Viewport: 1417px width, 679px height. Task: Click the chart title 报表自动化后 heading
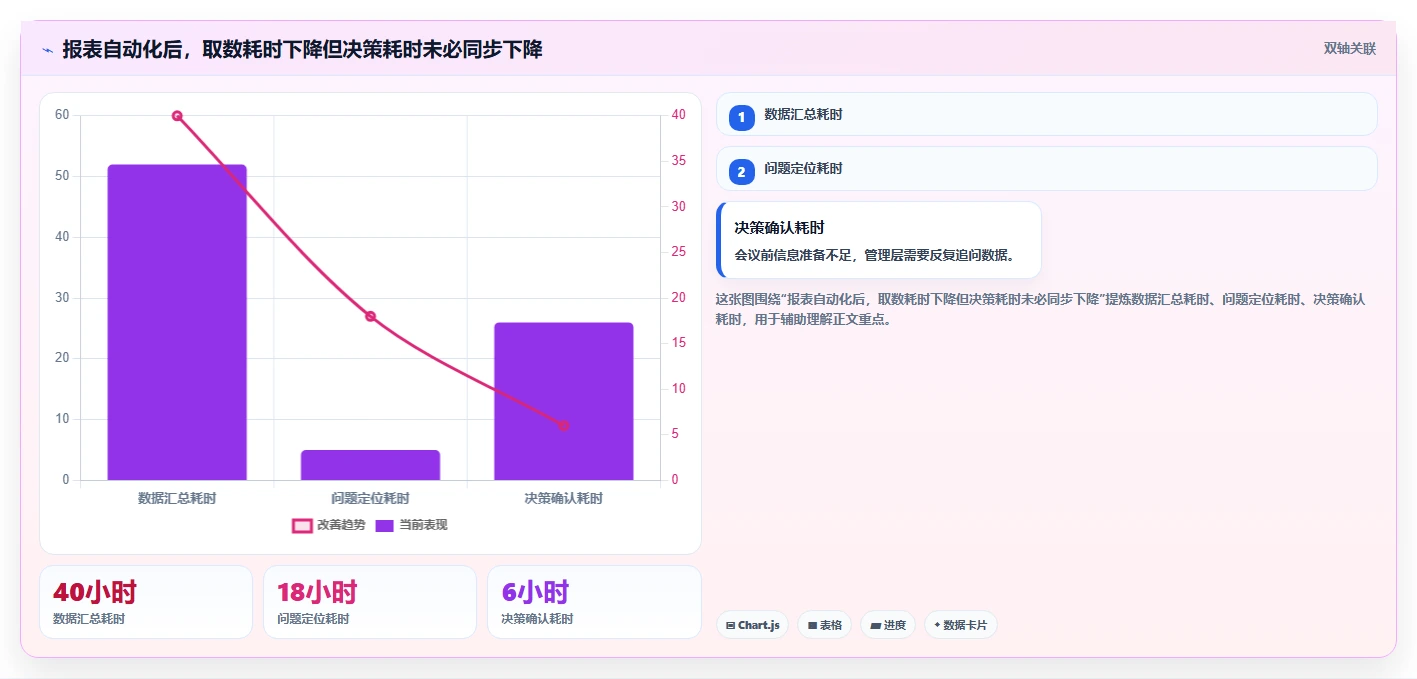point(302,49)
